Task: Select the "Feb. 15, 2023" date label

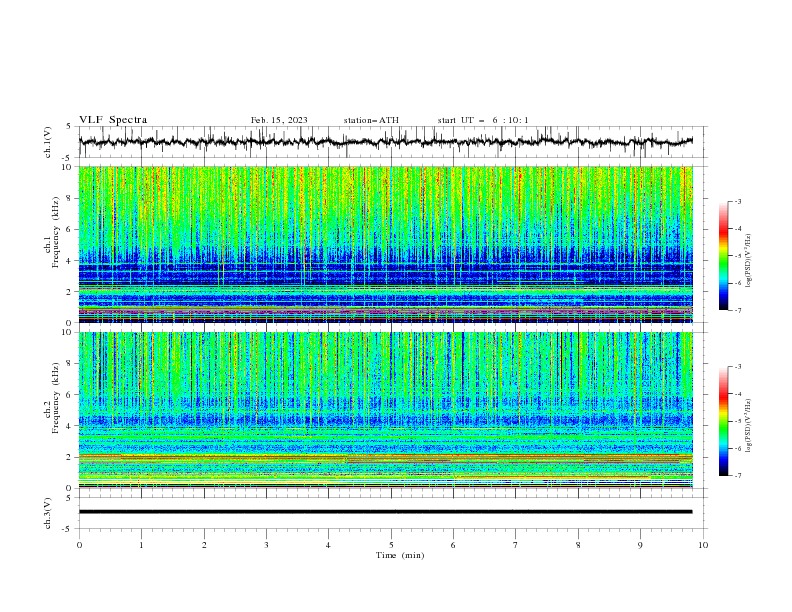Action: (279, 120)
